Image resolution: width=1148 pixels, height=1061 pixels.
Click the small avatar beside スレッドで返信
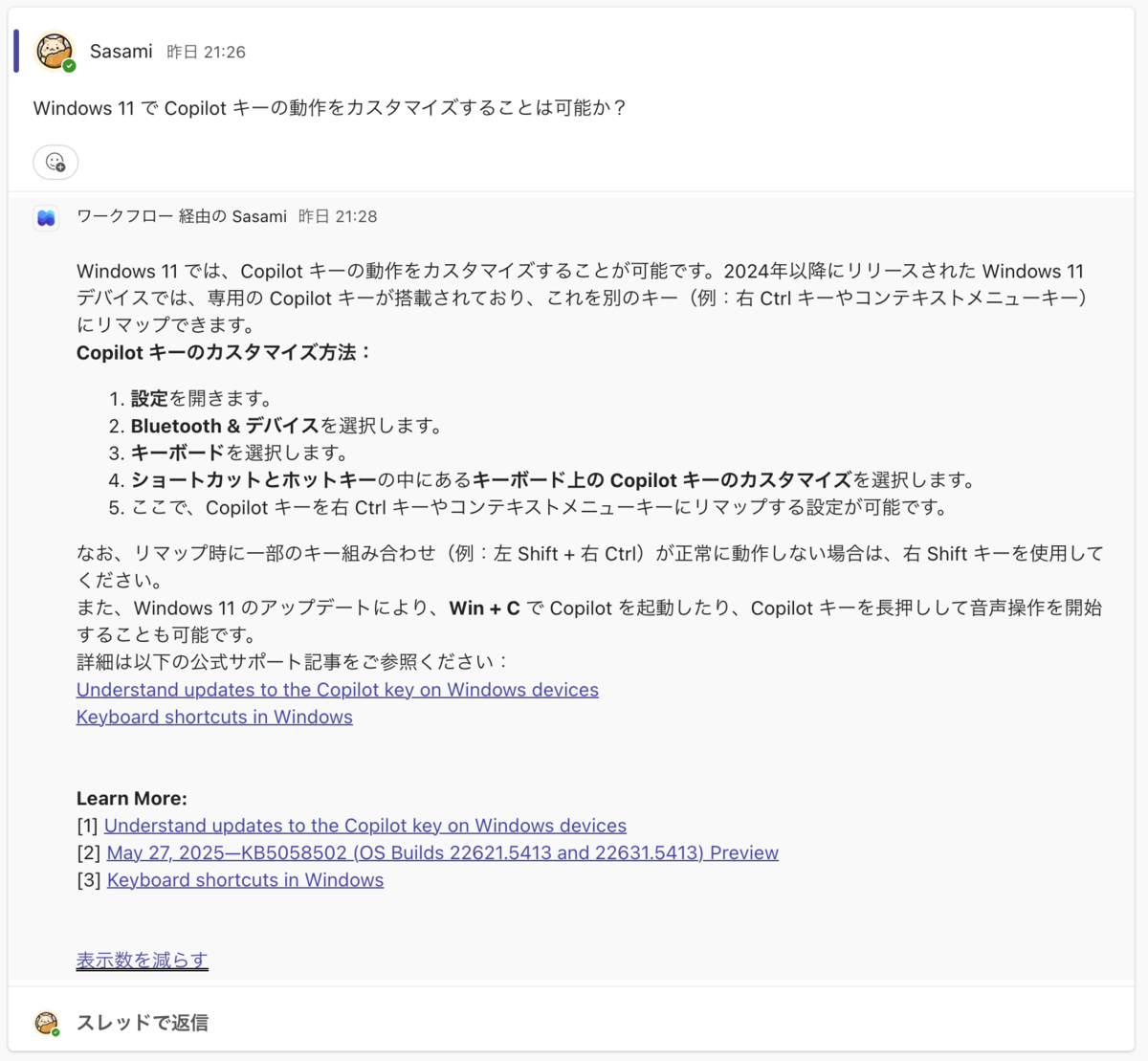pos(46,1023)
